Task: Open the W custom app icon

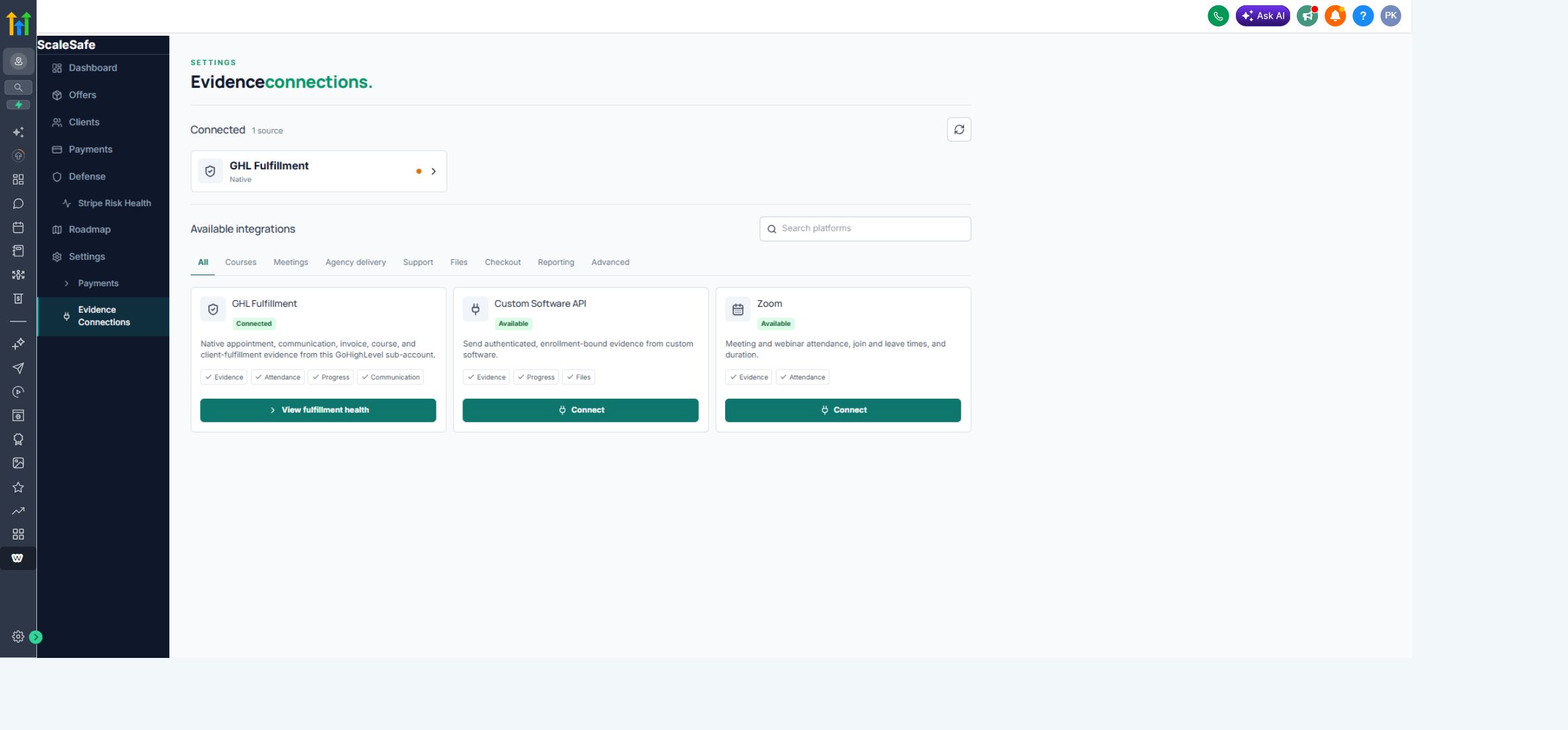Action: tap(18, 558)
